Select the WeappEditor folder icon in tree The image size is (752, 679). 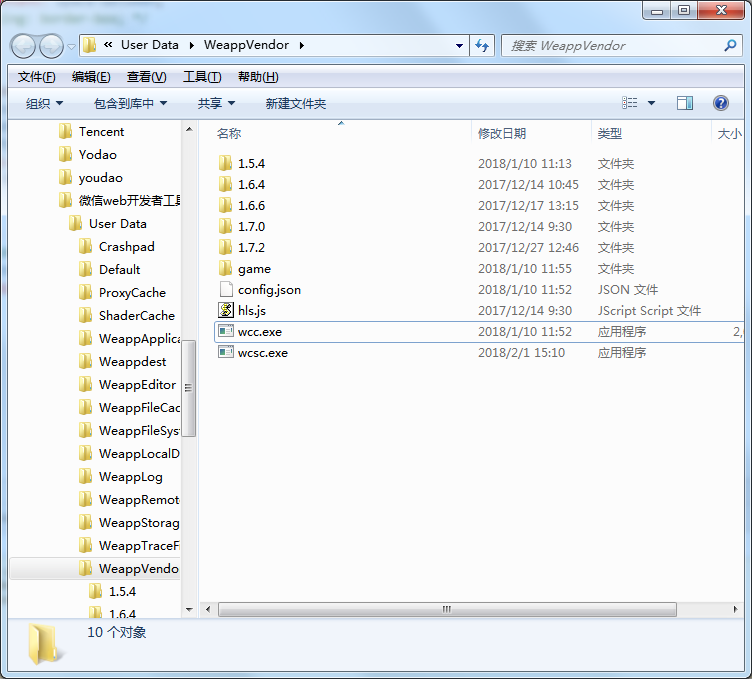pos(85,385)
